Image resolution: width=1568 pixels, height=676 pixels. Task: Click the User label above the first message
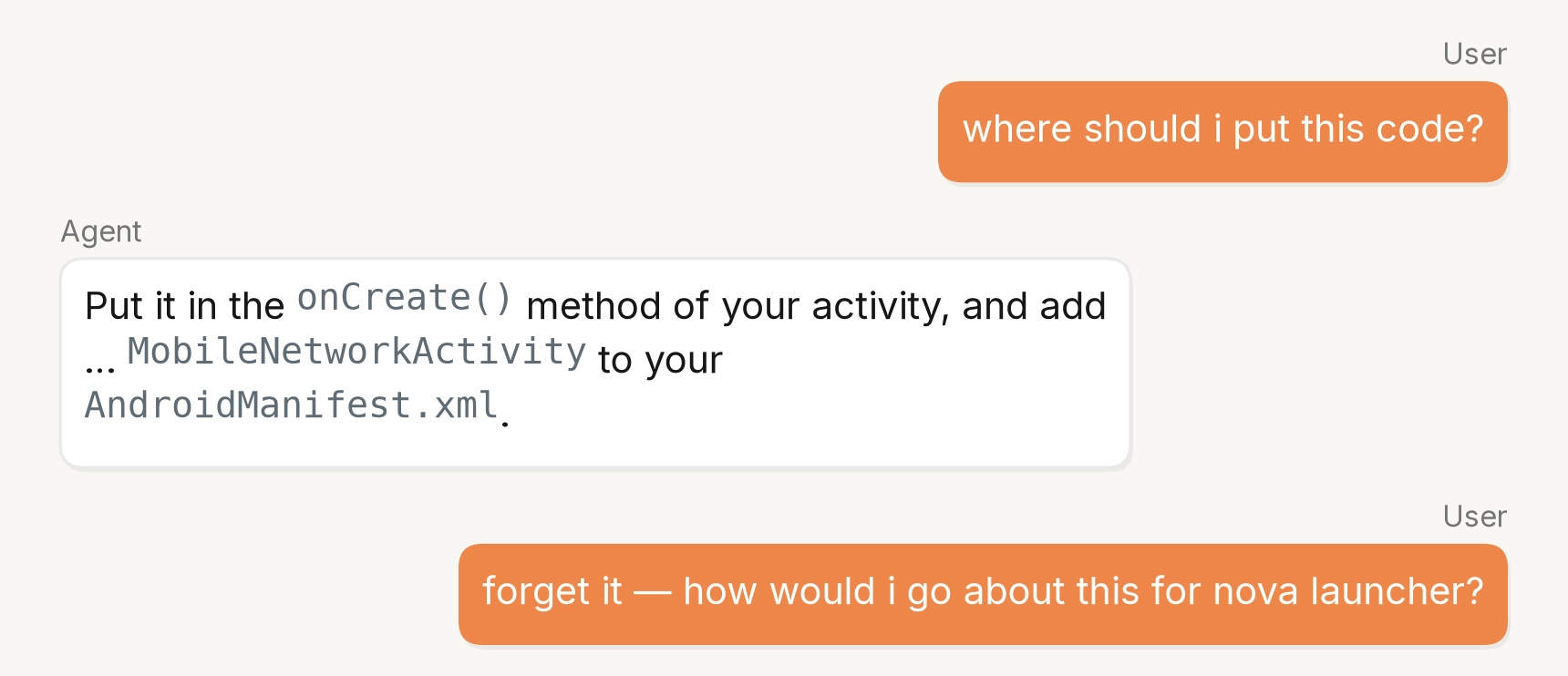1474,54
